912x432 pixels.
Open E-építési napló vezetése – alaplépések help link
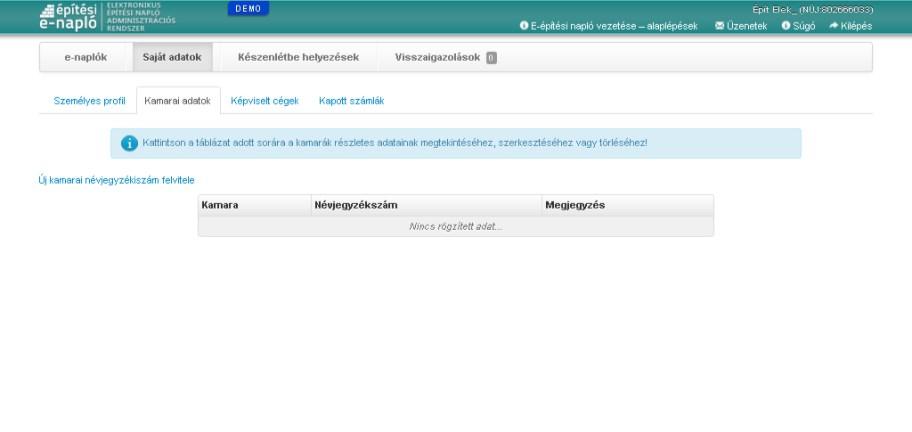click(x=608, y=26)
